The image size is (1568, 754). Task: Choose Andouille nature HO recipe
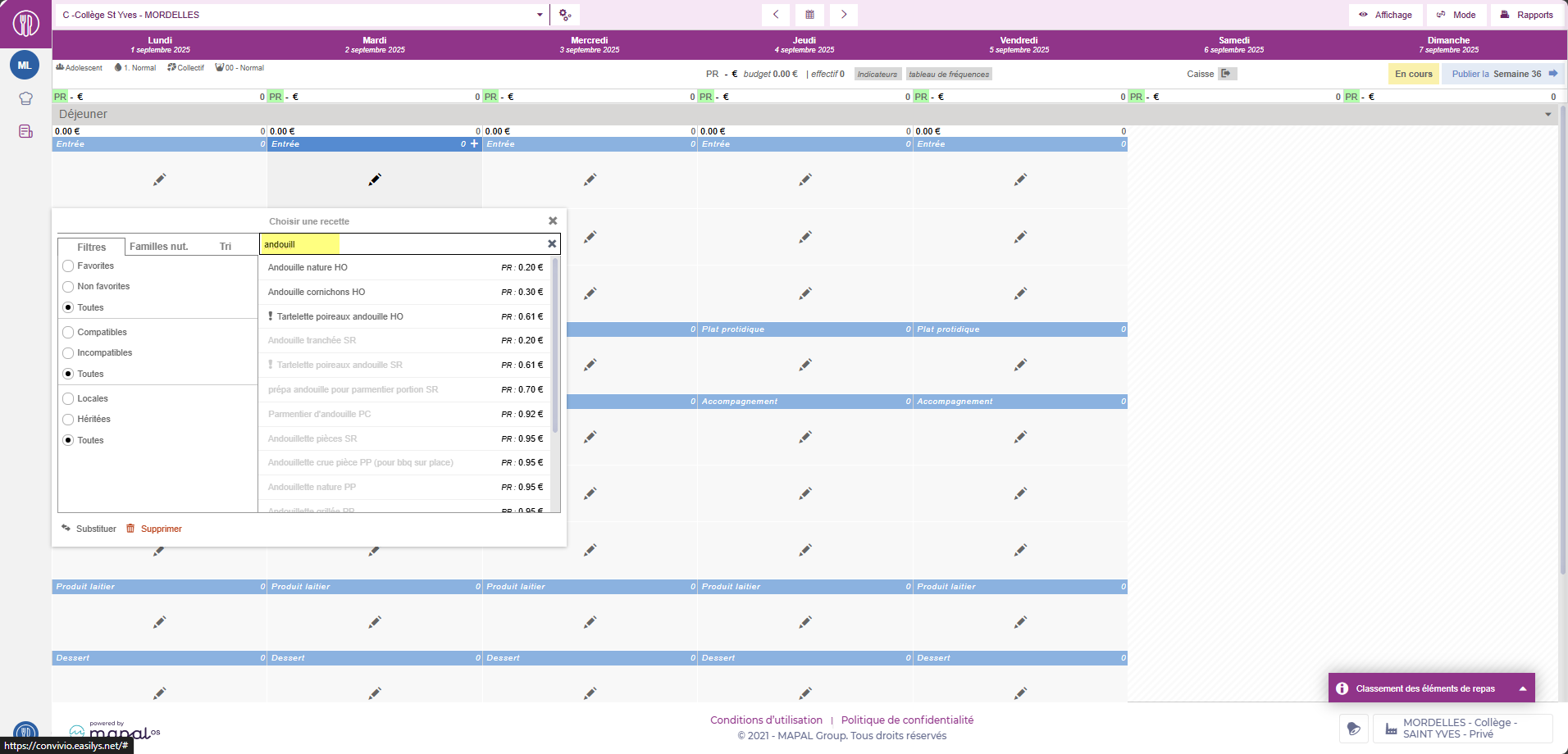405,267
